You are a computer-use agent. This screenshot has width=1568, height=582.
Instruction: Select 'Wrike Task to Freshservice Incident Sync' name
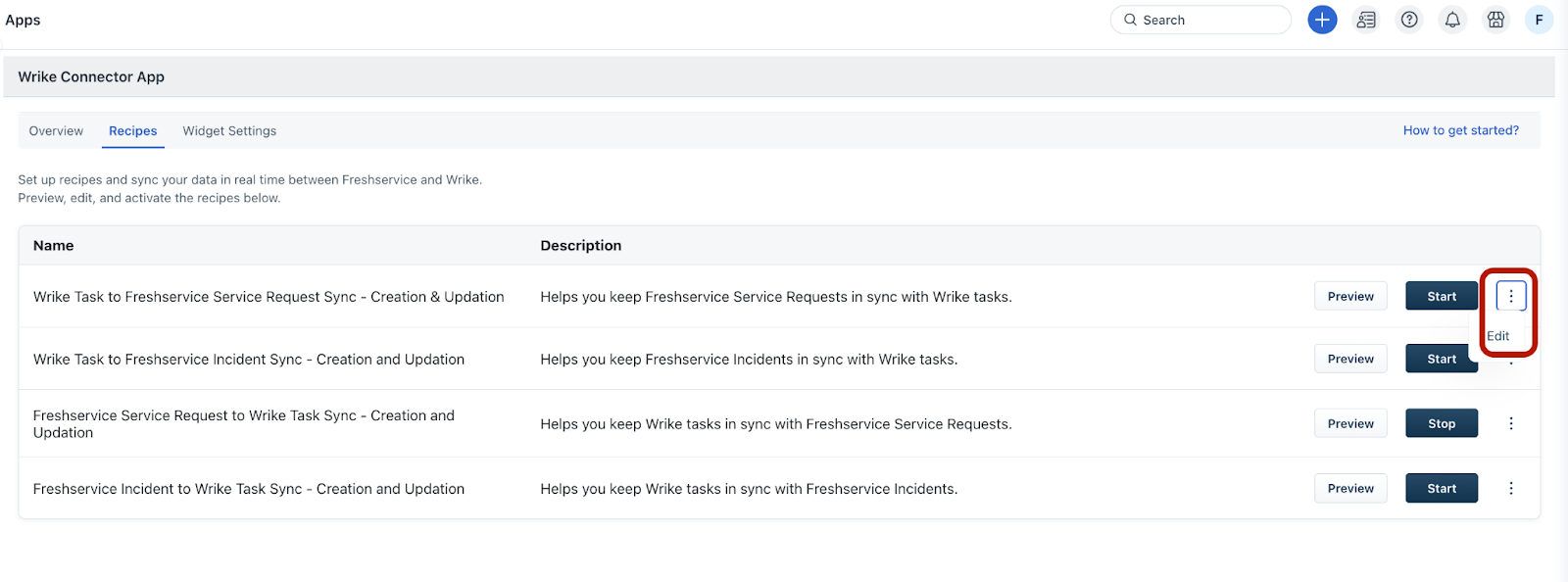(x=249, y=360)
